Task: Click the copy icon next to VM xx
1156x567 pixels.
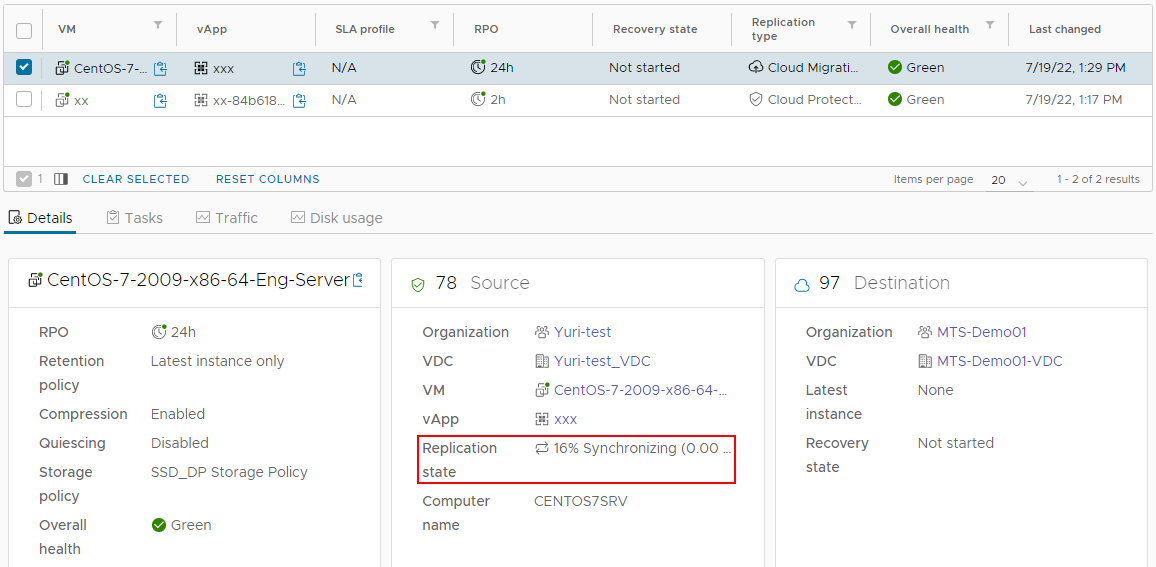Action: pos(160,100)
